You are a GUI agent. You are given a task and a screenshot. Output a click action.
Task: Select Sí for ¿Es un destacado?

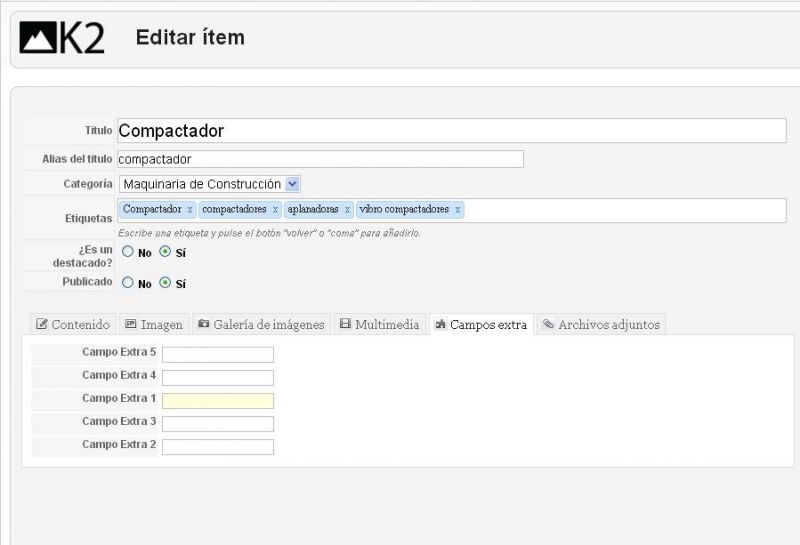point(165,252)
